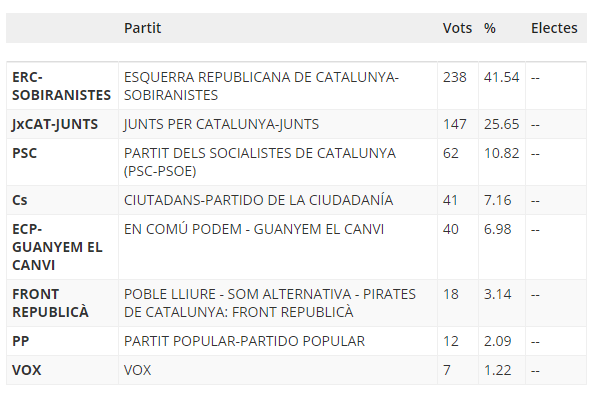Click the % column header
The width and height of the screenshot is (607, 399).
point(489,28)
